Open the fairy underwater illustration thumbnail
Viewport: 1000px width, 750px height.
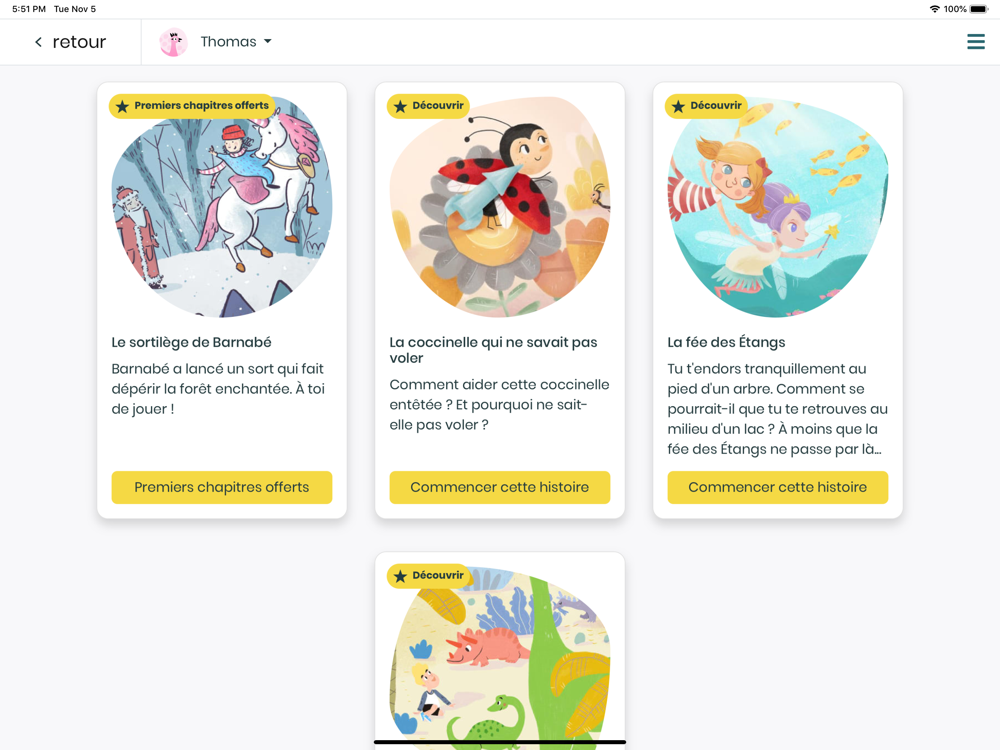(x=777, y=207)
